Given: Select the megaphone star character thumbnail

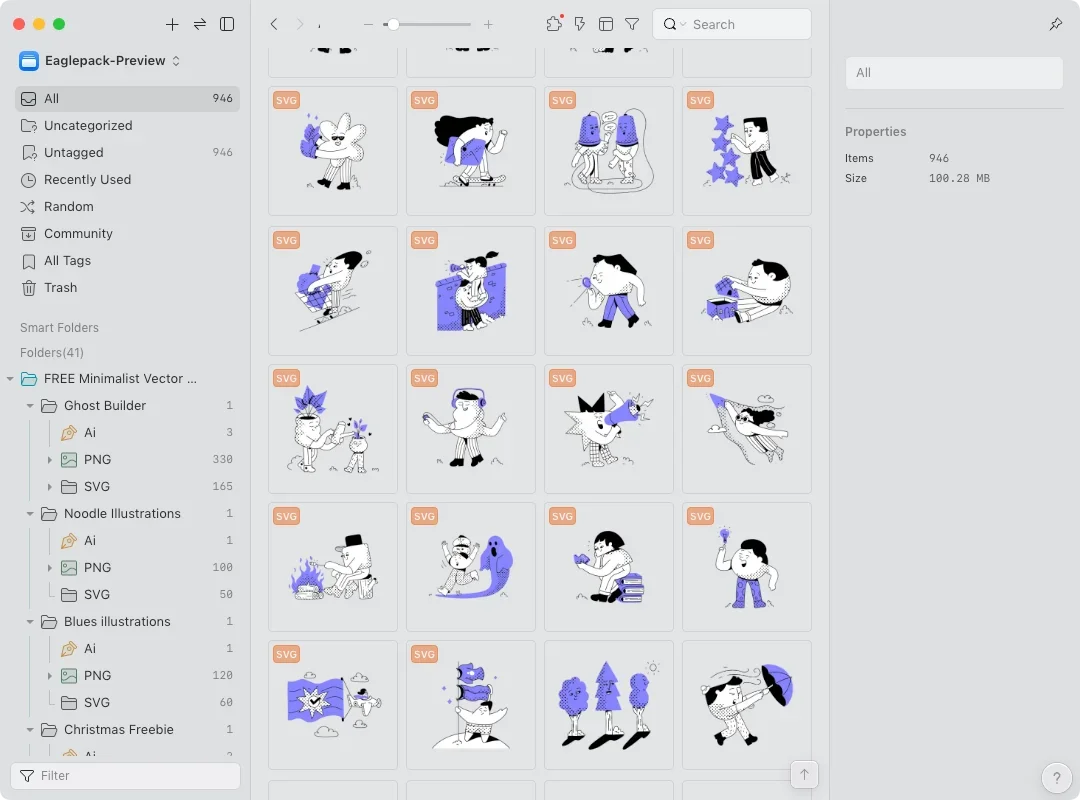Looking at the screenshot, I should (609, 429).
